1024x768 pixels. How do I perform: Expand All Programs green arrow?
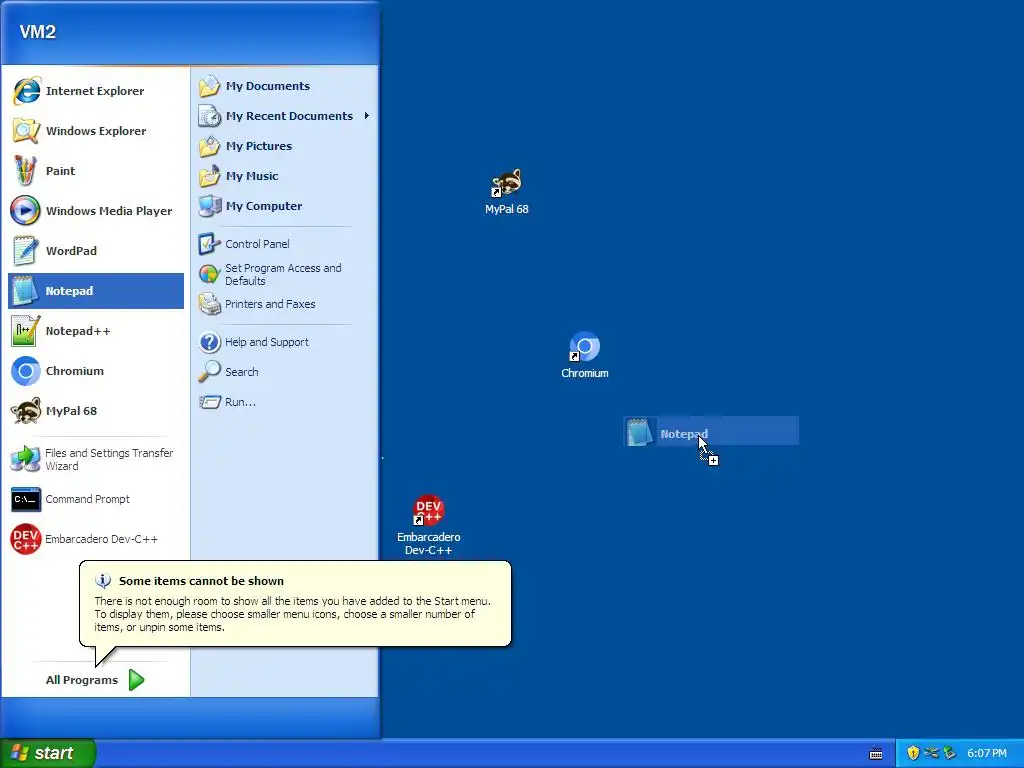[x=136, y=680]
